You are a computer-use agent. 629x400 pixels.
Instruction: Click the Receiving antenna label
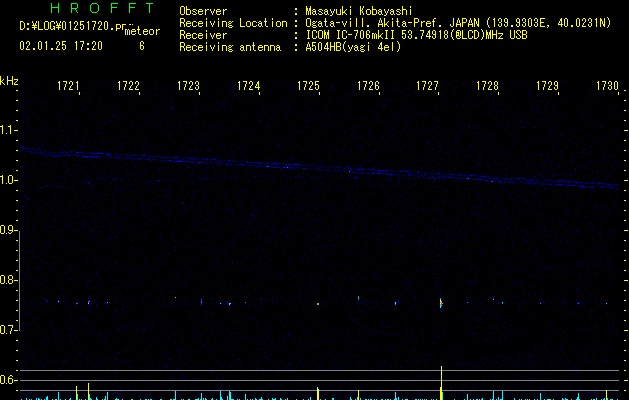pos(230,47)
